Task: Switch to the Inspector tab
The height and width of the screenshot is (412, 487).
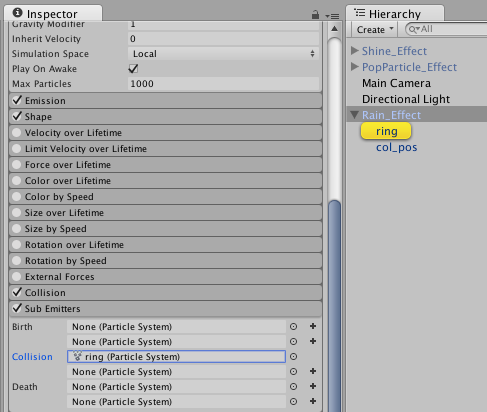Action: (53, 14)
